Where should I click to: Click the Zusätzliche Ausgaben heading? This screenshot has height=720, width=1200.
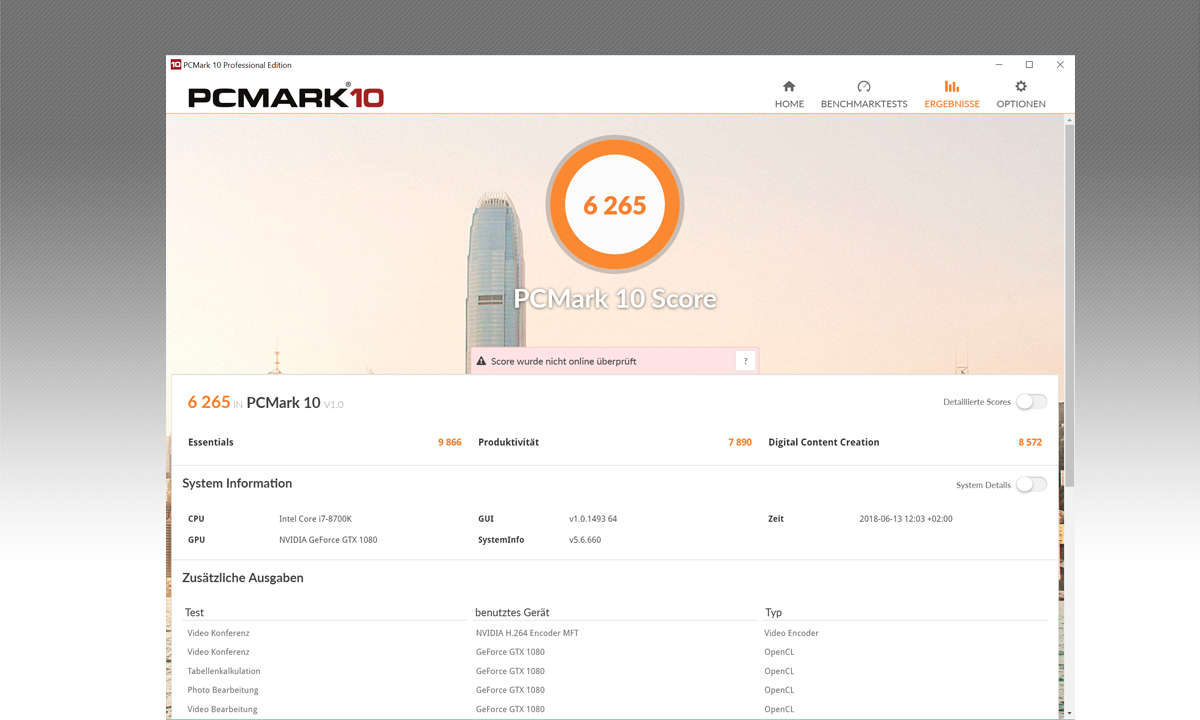[x=243, y=578]
